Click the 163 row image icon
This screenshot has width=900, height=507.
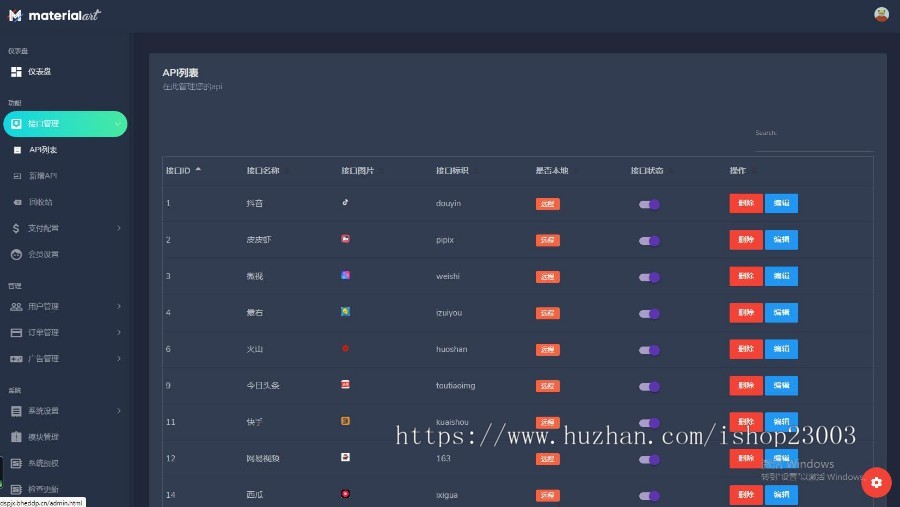pyautogui.click(x=345, y=458)
